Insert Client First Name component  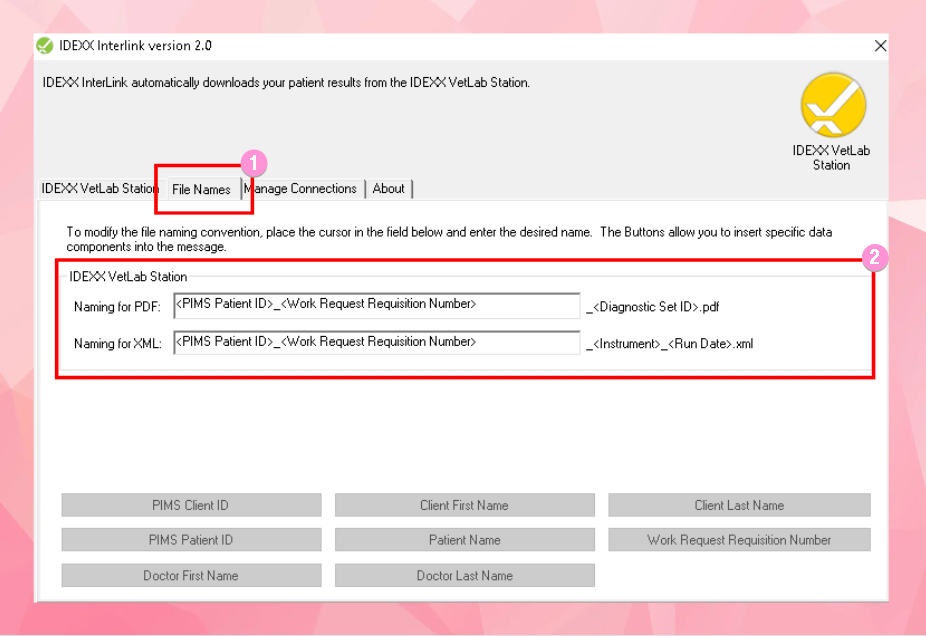coord(465,505)
